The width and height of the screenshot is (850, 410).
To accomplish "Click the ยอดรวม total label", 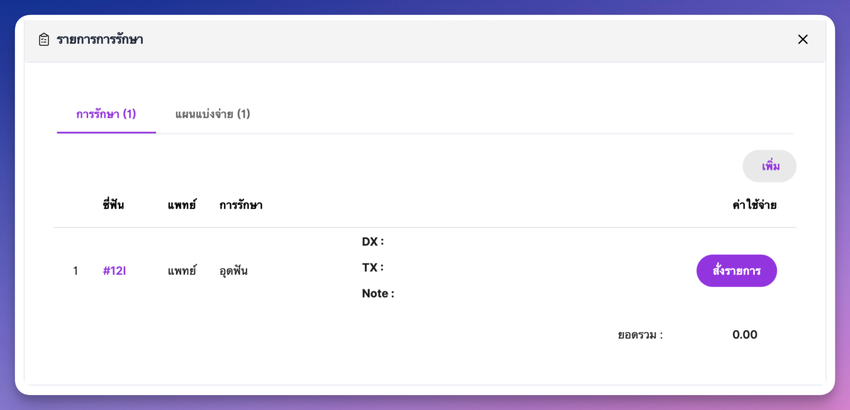I will click(640, 335).
